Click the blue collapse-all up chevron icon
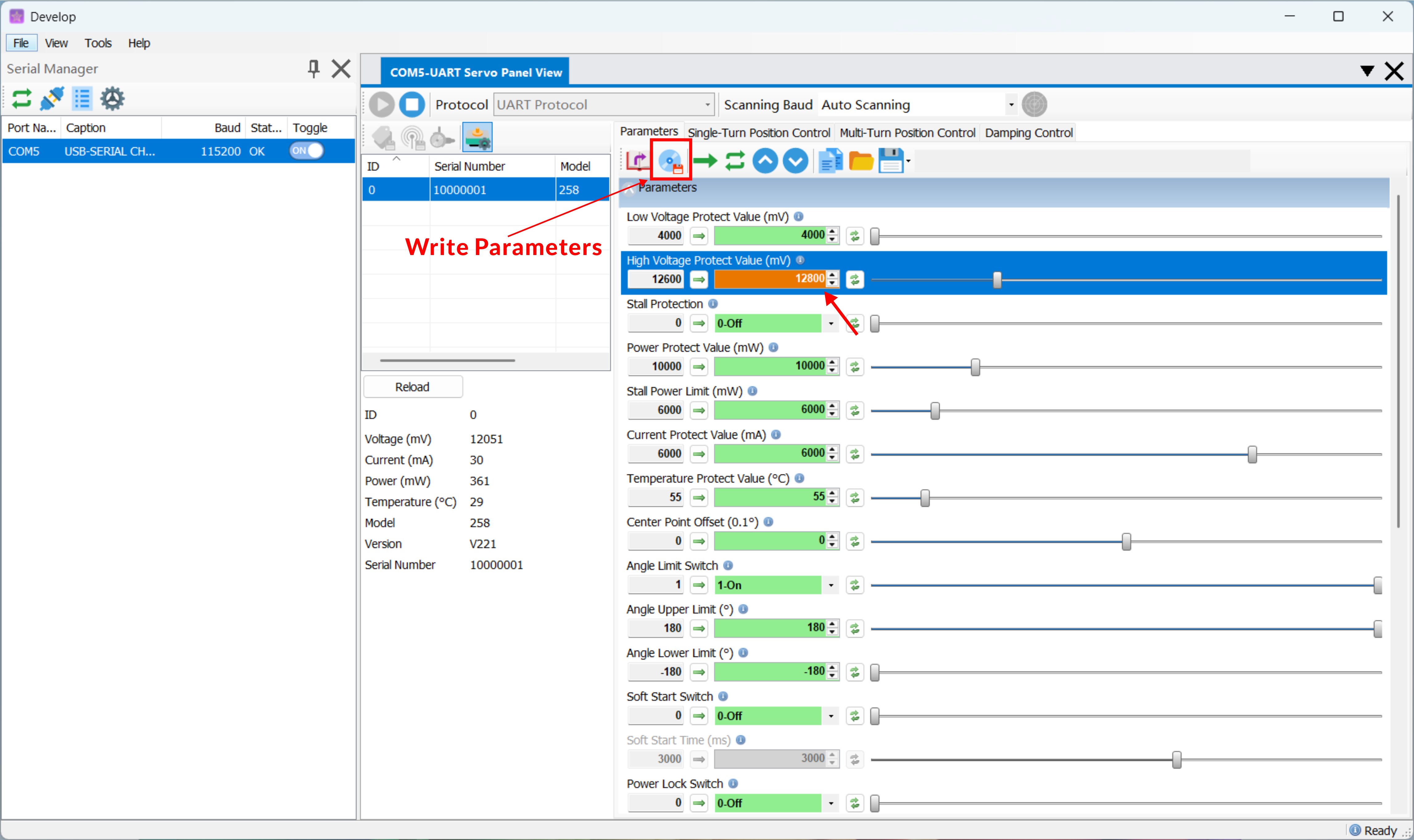1414x840 pixels. pos(765,161)
